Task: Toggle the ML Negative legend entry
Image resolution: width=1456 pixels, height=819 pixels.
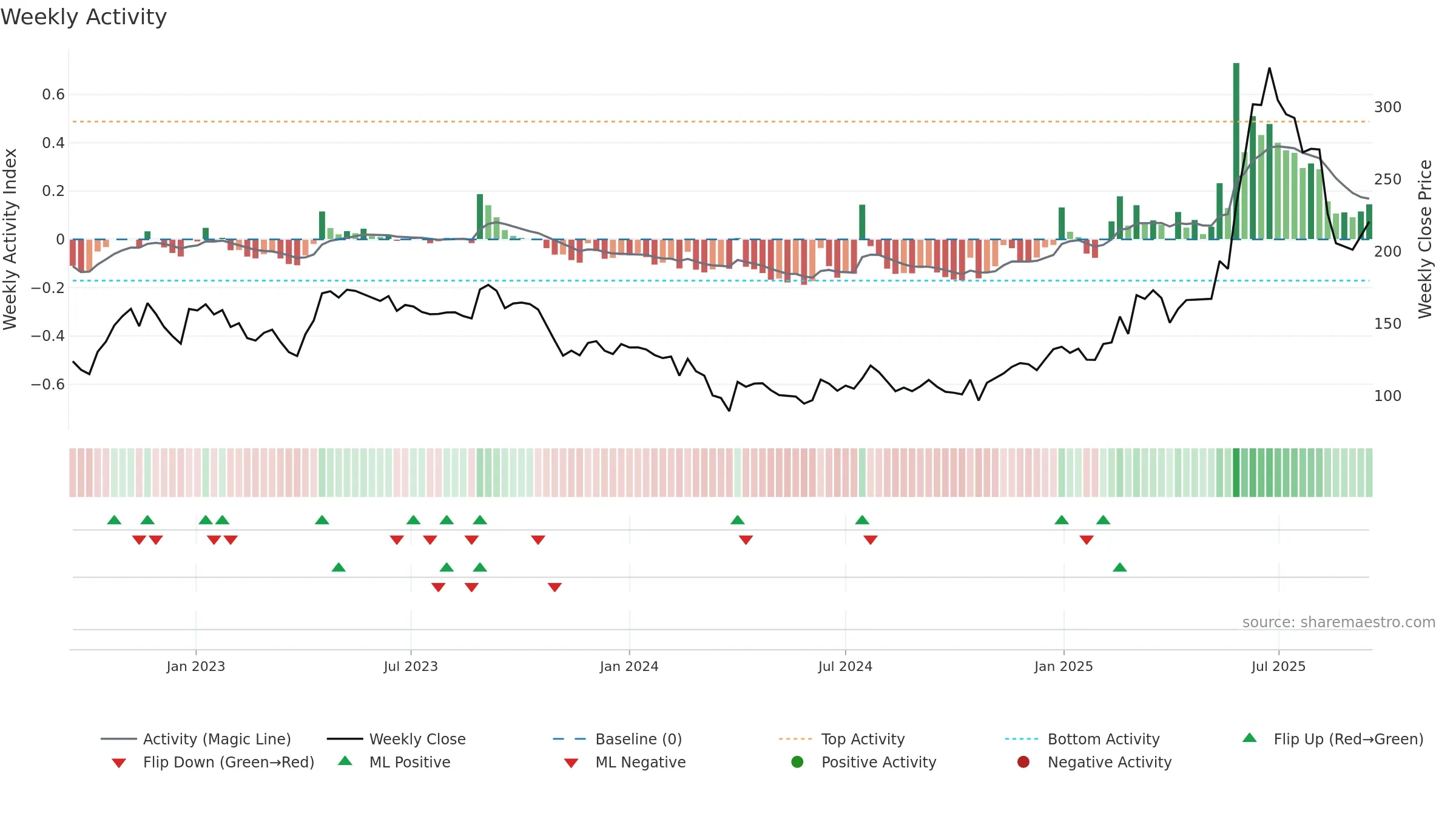Action: (x=625, y=762)
